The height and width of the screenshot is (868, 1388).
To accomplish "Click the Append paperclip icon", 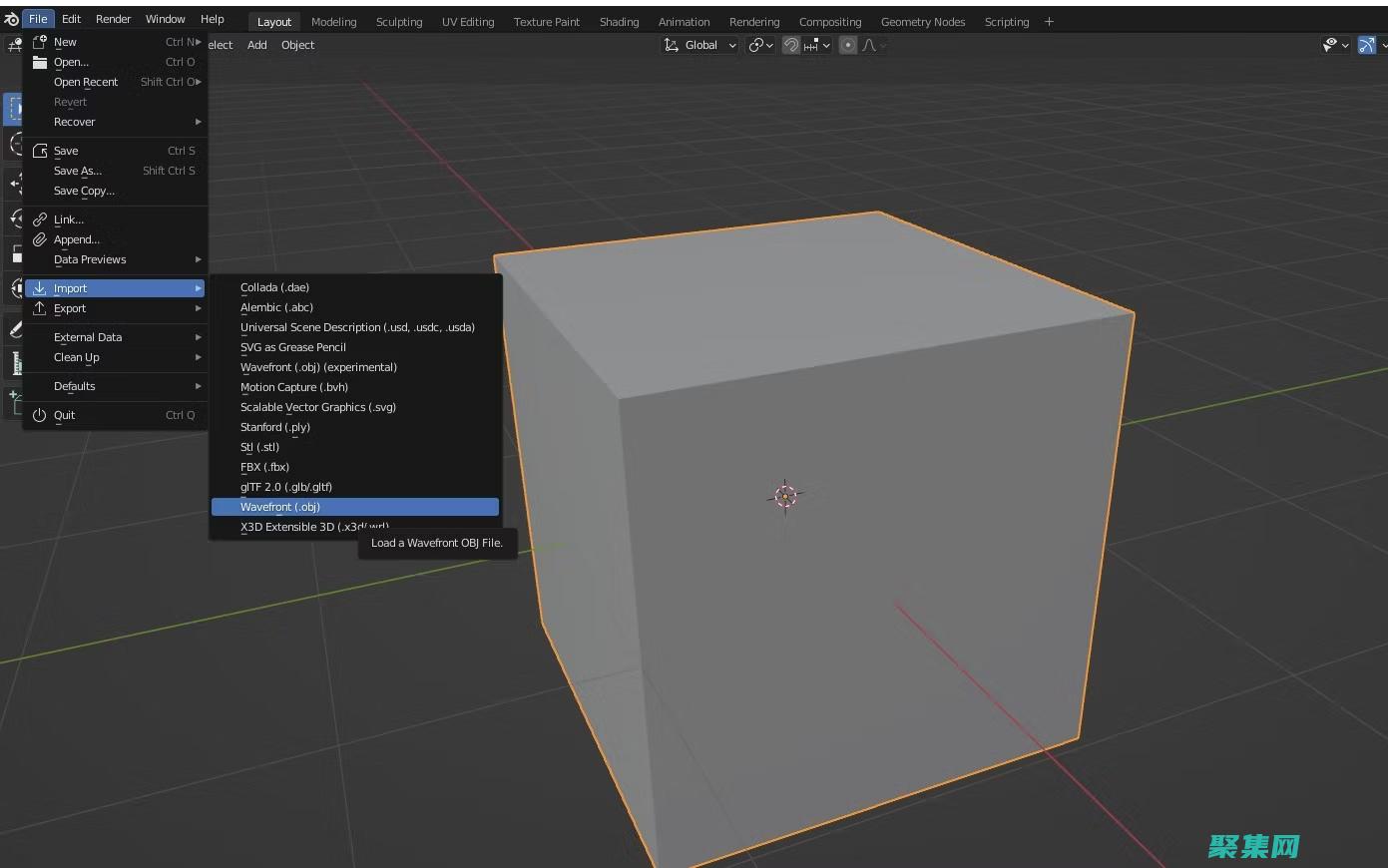I will point(40,239).
